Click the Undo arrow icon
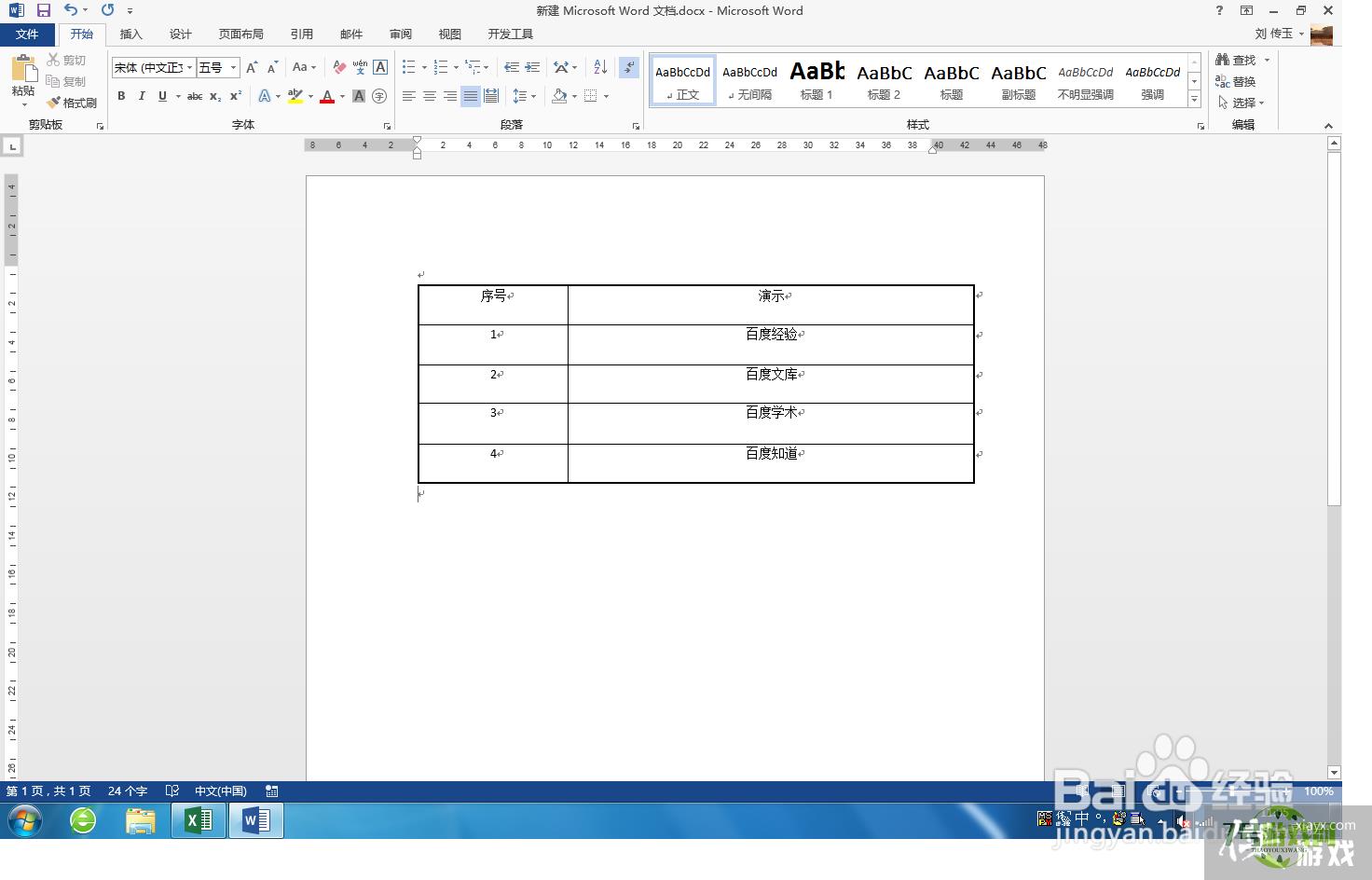Viewport: 1372px width, 880px height. 71,10
